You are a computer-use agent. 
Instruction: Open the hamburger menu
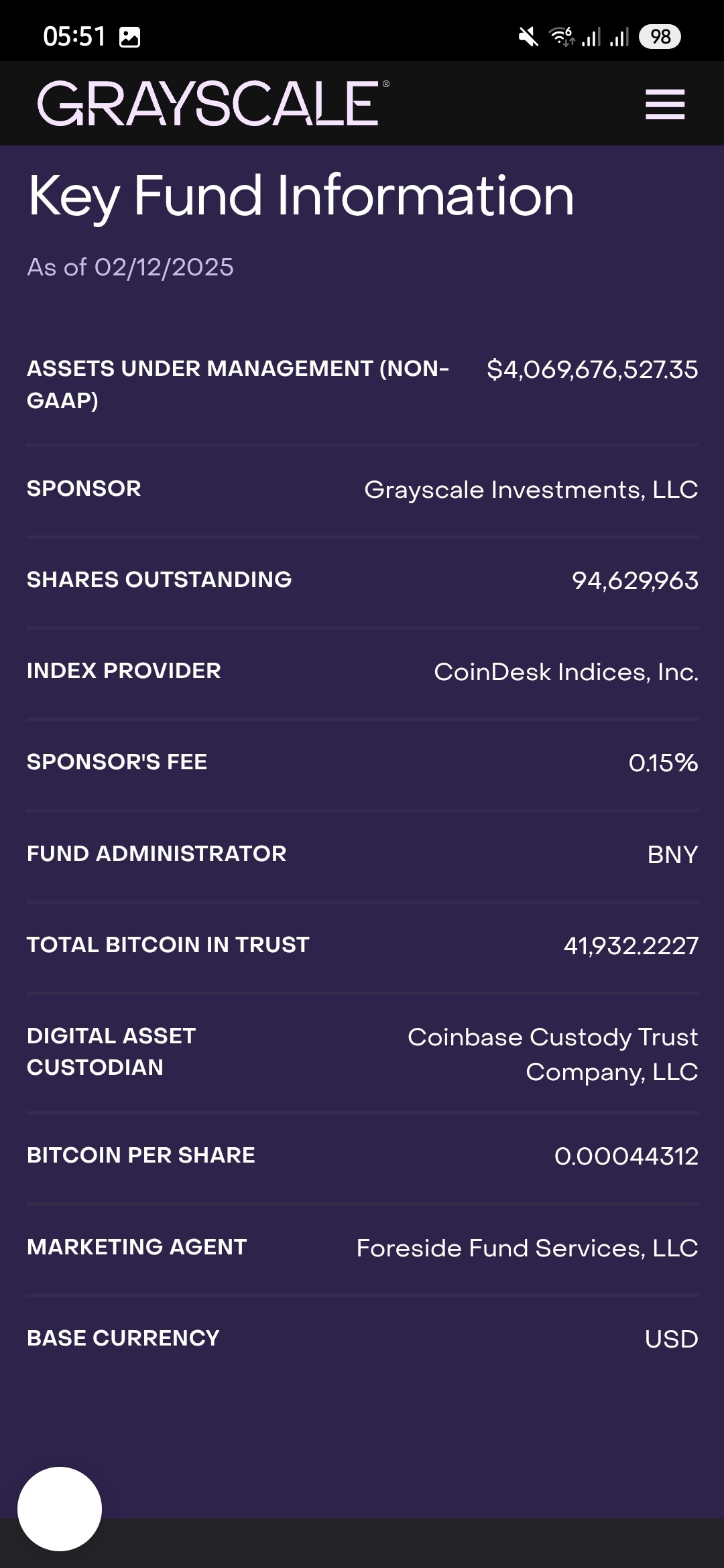pyautogui.click(x=665, y=105)
